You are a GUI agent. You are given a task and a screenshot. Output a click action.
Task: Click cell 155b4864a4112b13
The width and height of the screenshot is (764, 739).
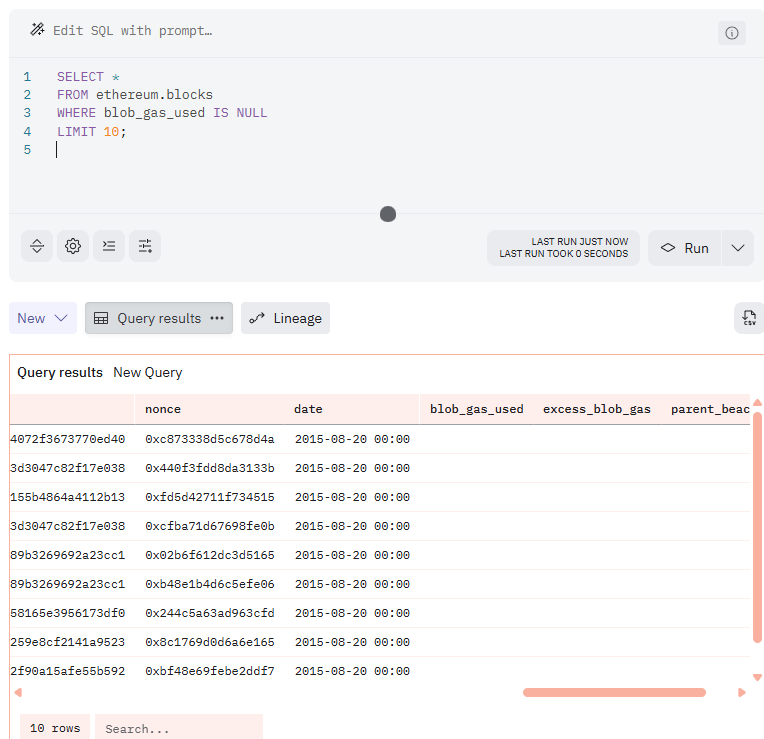click(68, 497)
